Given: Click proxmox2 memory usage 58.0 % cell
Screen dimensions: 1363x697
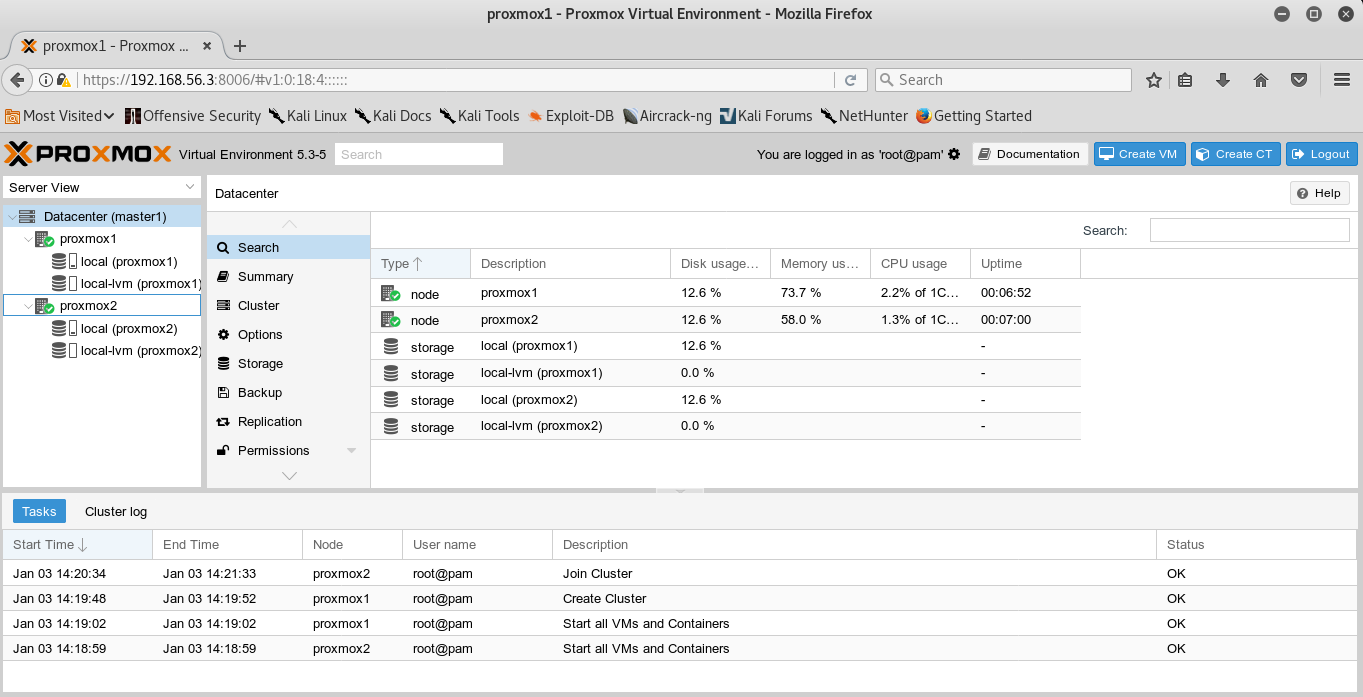Looking at the screenshot, I should [x=821, y=320].
